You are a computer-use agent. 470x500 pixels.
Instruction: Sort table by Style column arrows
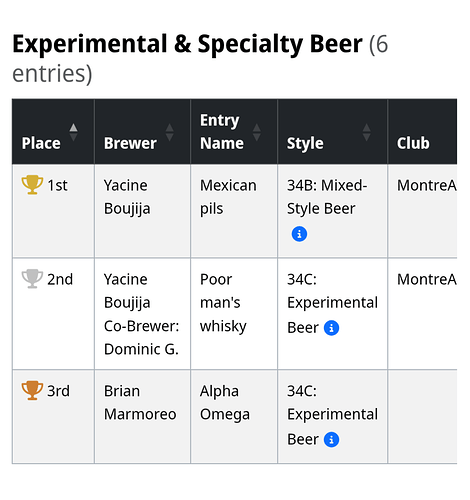[366, 132]
